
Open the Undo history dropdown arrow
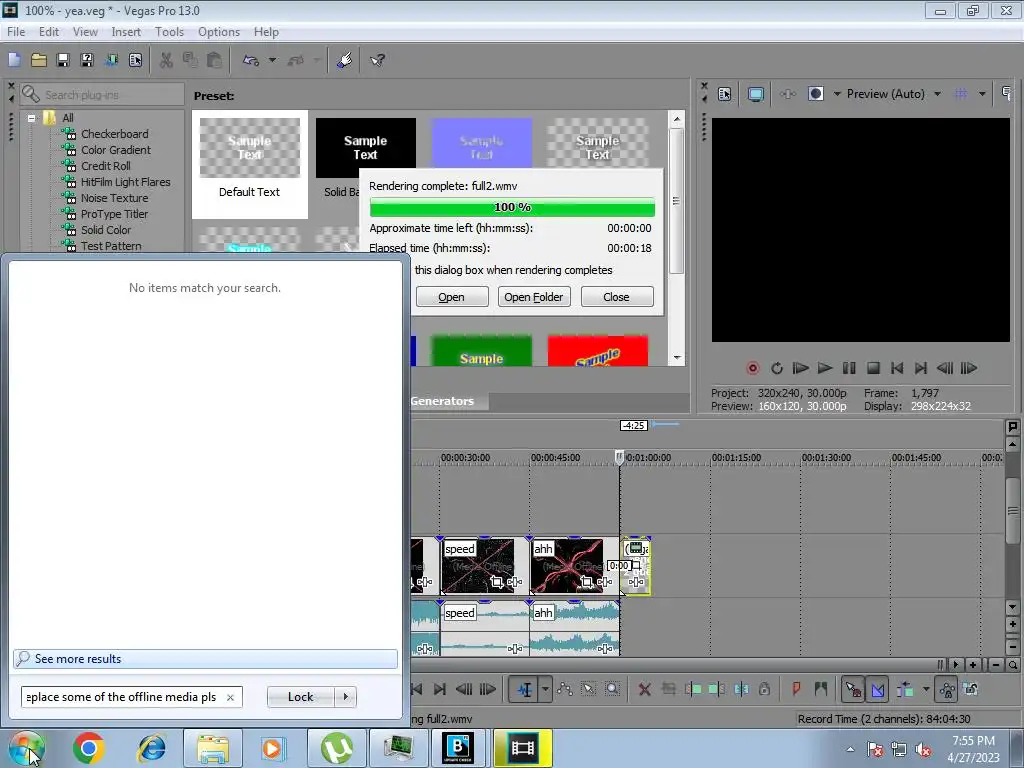tap(272, 61)
